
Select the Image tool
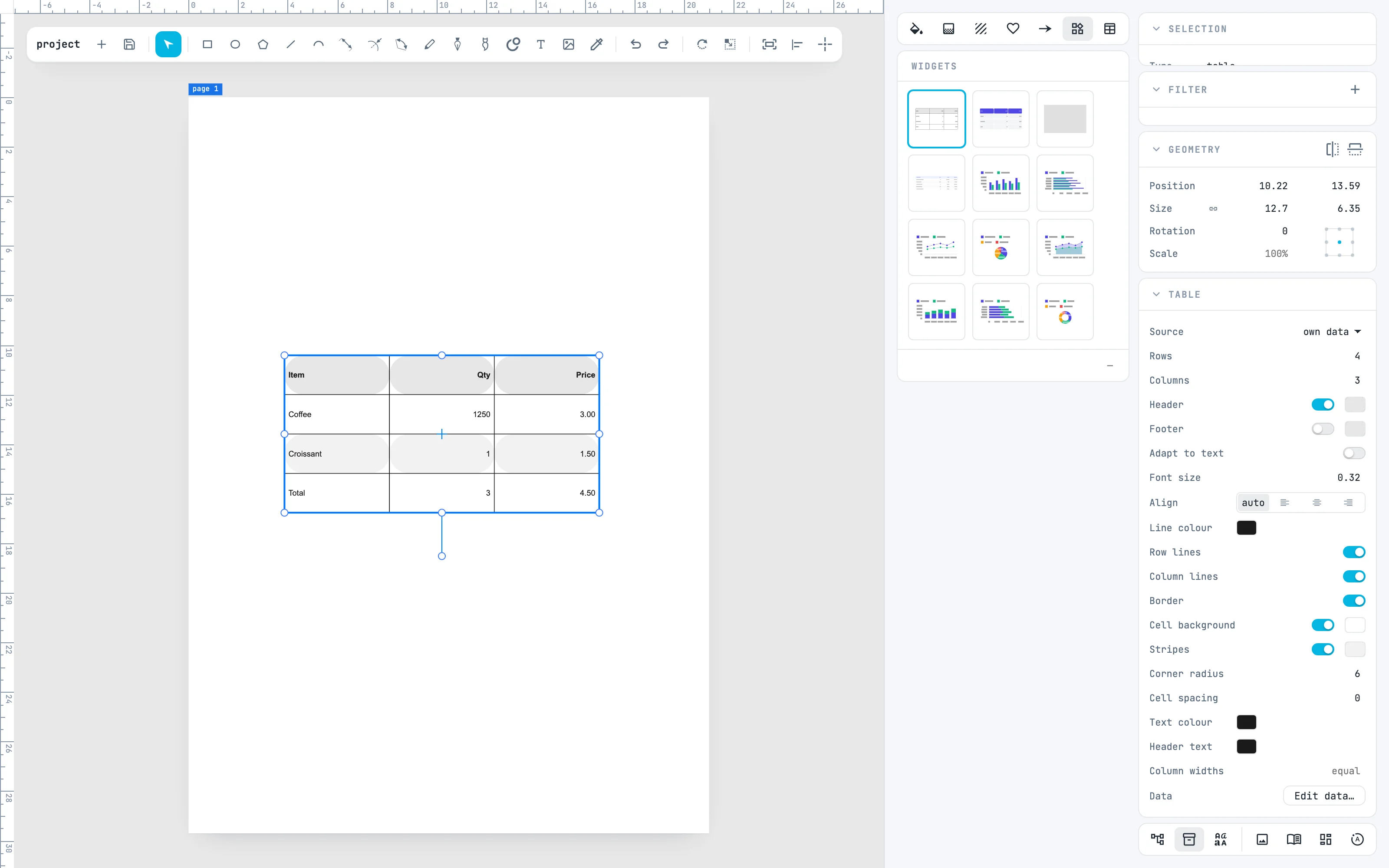[x=568, y=44]
